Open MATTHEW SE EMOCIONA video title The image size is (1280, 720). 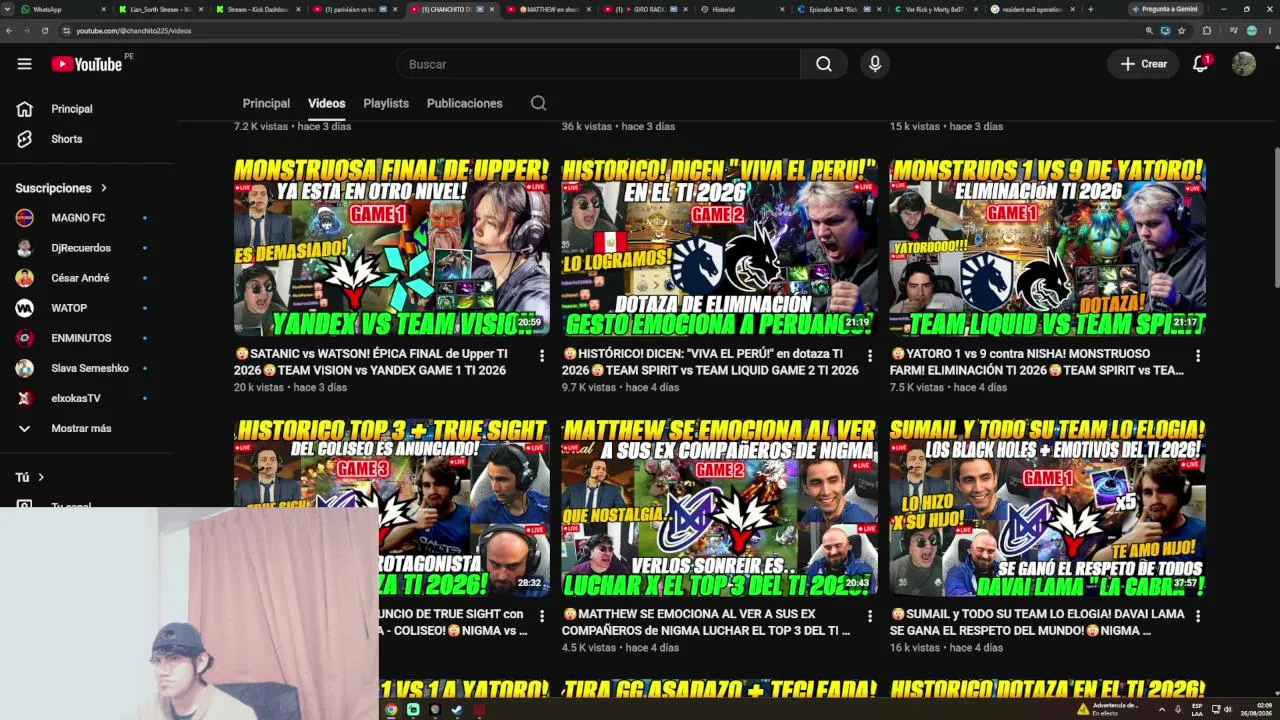pyautogui.click(x=706, y=622)
